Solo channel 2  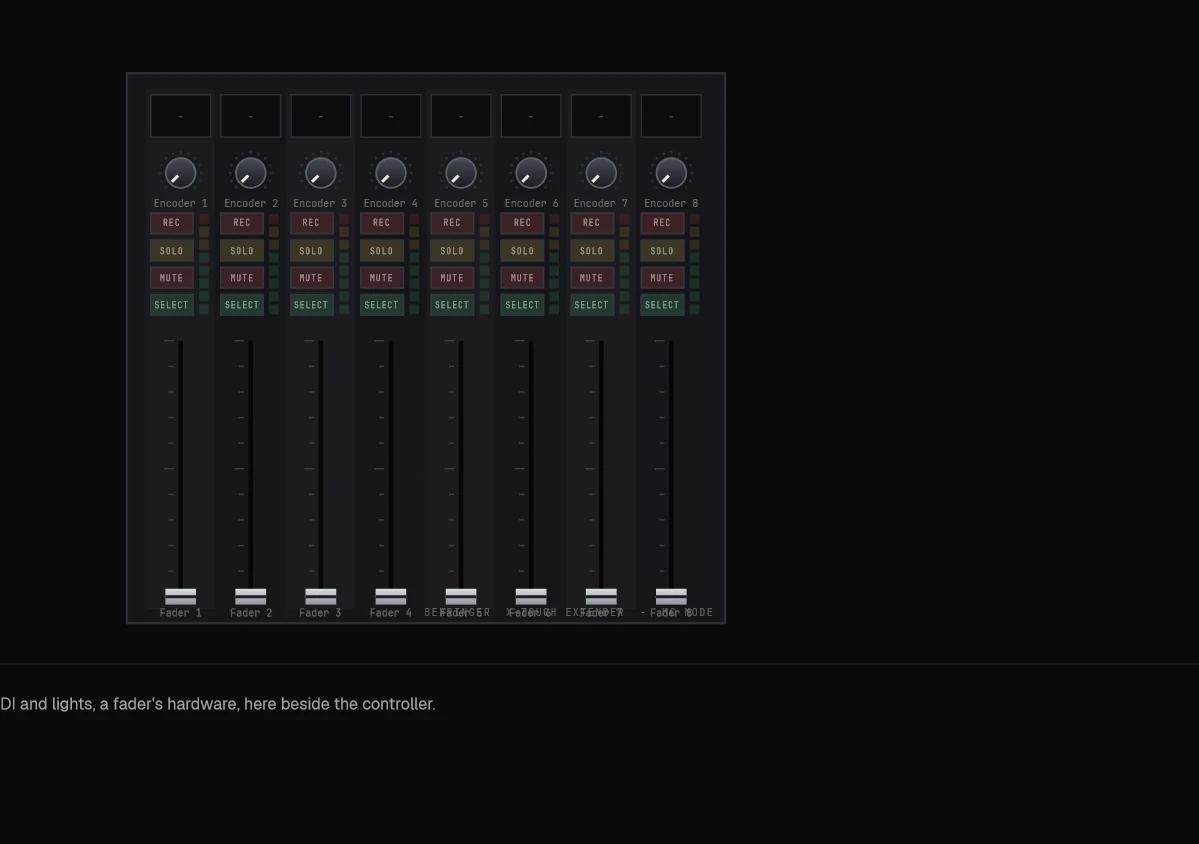[242, 251]
